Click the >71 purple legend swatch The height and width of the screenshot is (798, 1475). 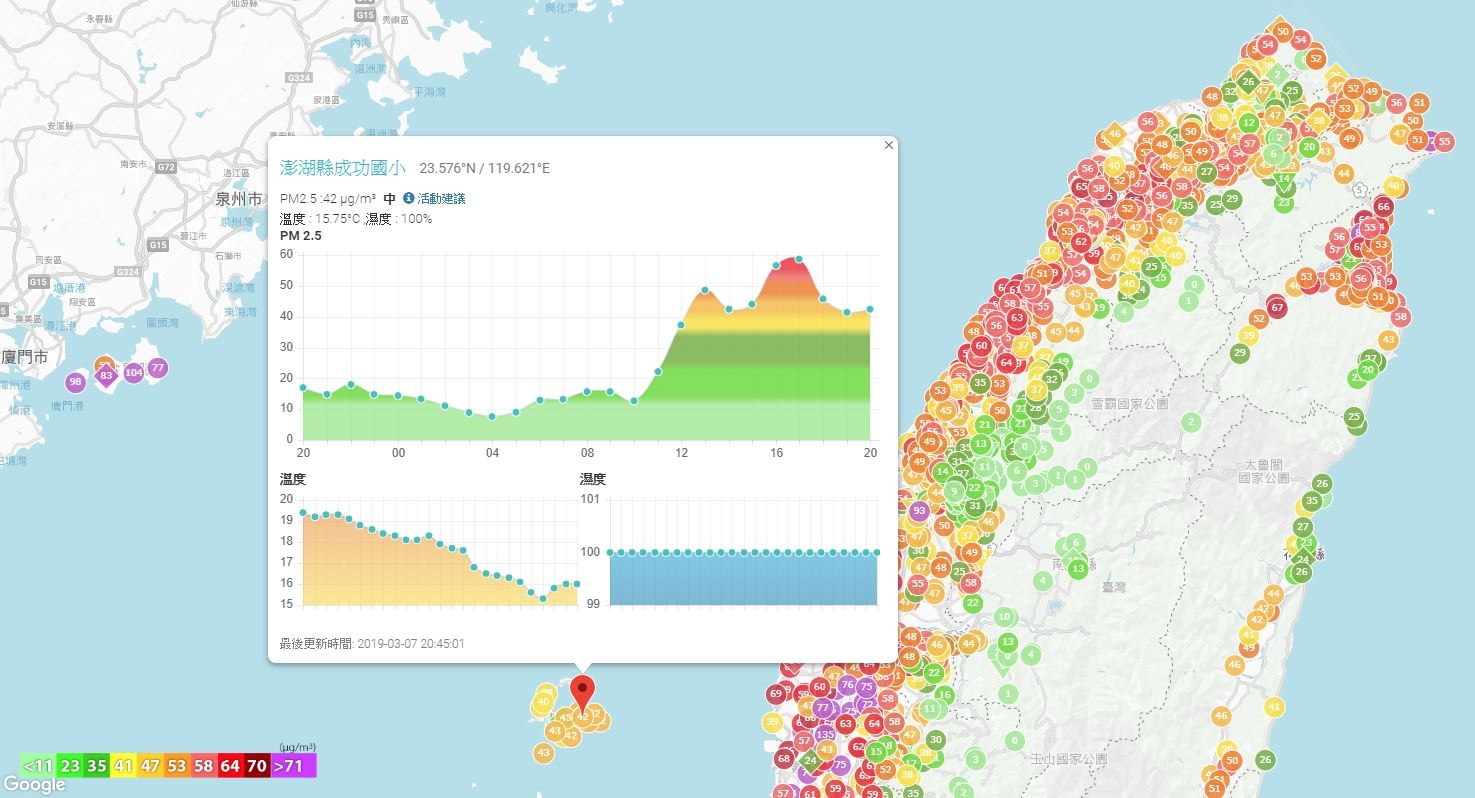tap(294, 766)
